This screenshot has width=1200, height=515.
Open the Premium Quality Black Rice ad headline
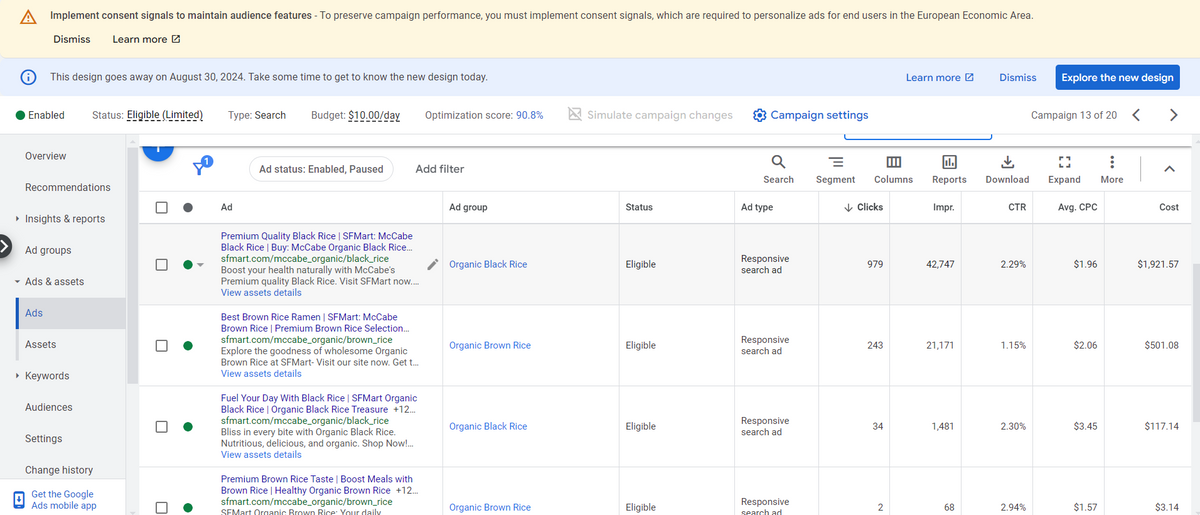316,241
